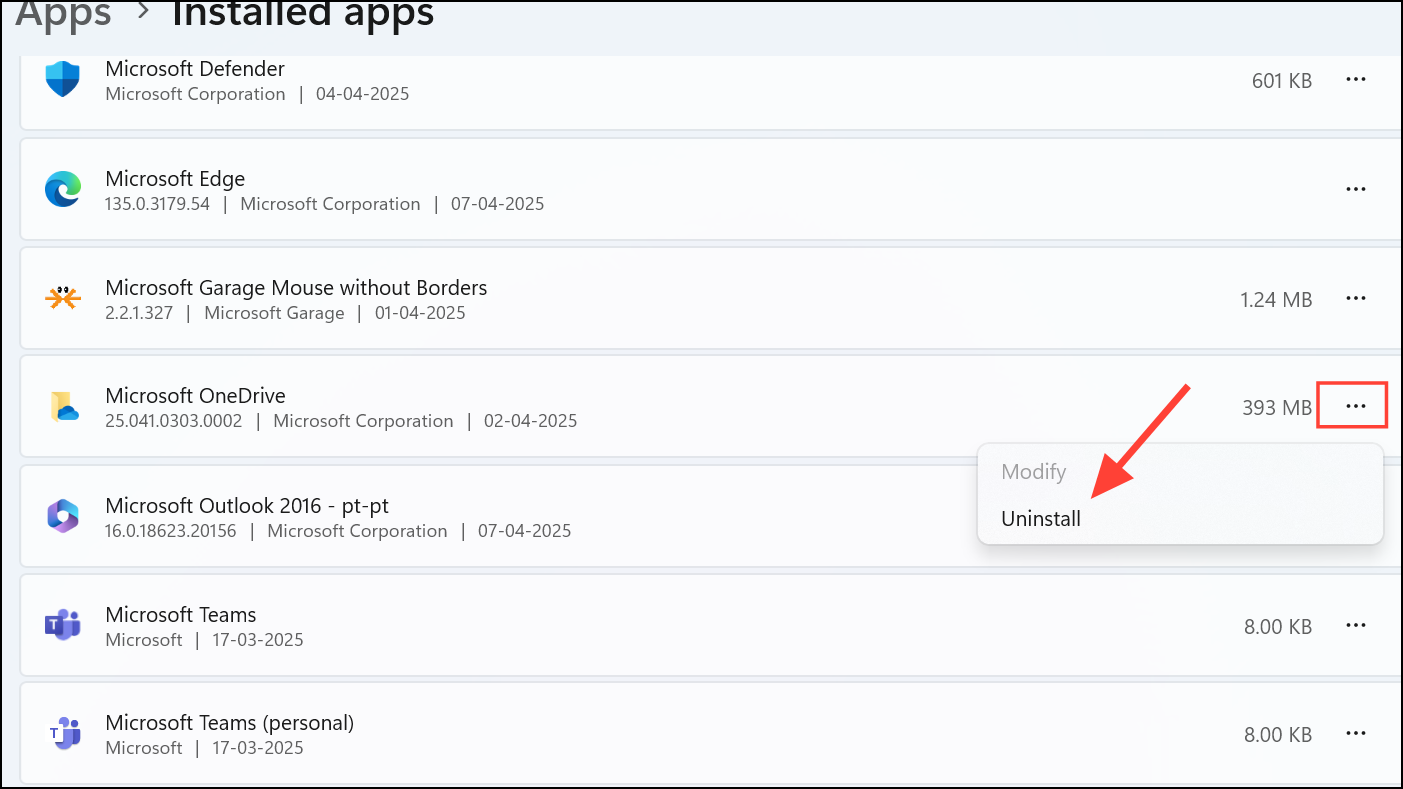Open more options for Mouse without Borders
This screenshot has height=789, width=1403.
point(1356,298)
